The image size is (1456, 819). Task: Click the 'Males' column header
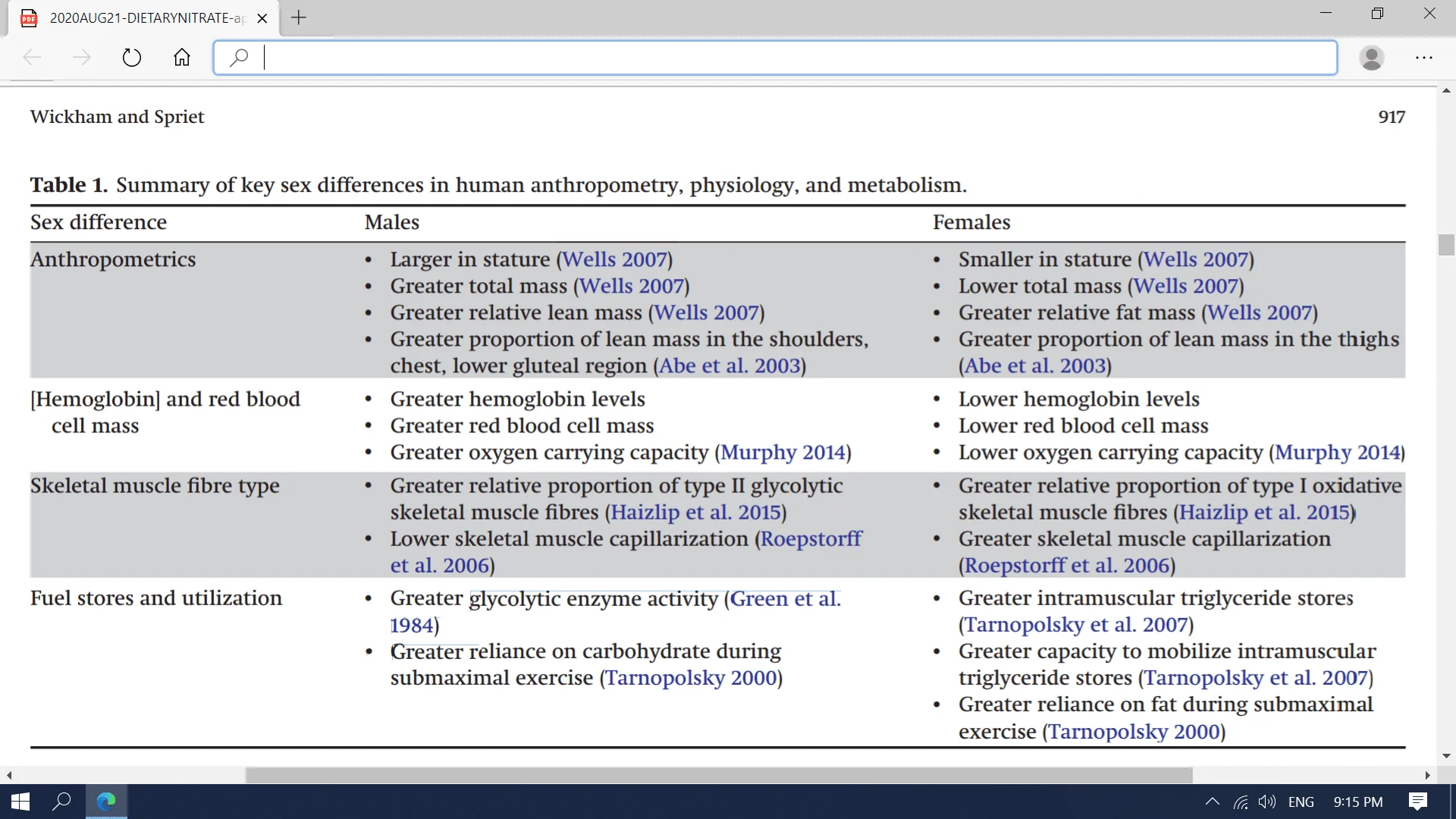[391, 222]
